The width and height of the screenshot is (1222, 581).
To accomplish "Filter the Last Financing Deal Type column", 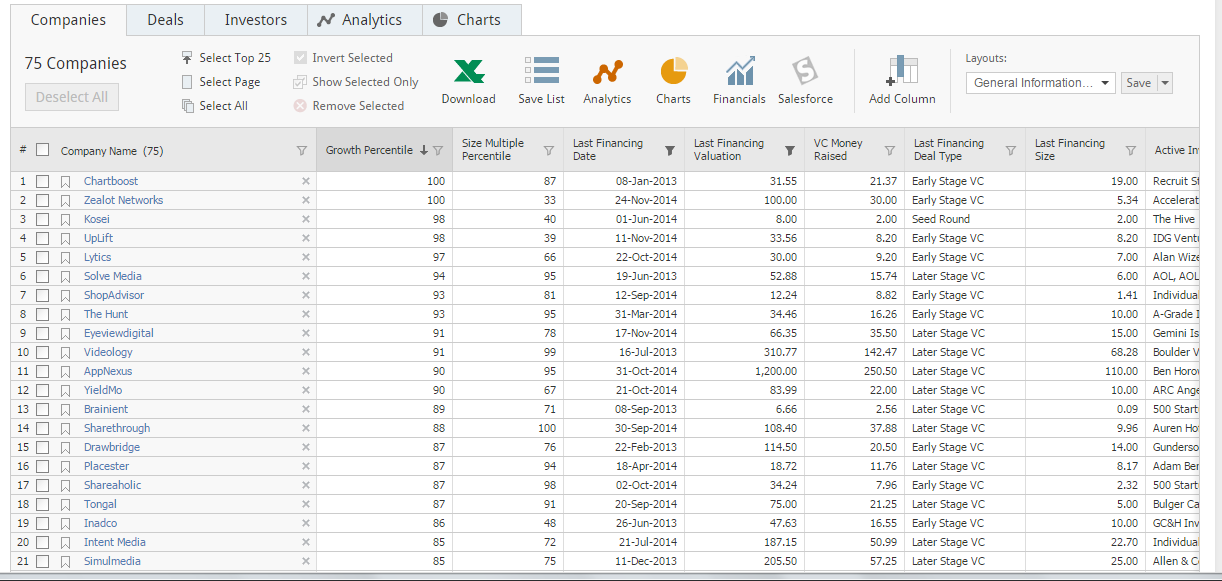I will pos(1010,151).
